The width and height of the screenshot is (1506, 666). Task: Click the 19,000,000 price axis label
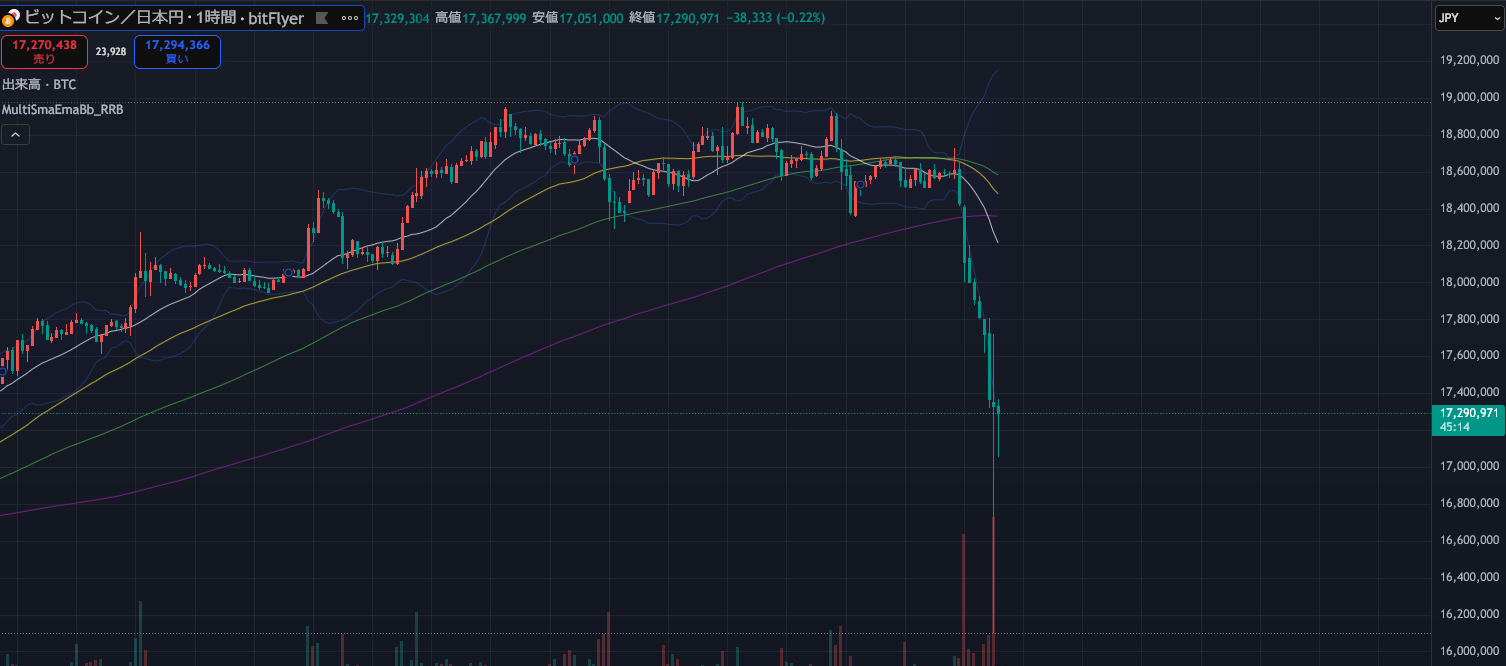[x=1469, y=98]
